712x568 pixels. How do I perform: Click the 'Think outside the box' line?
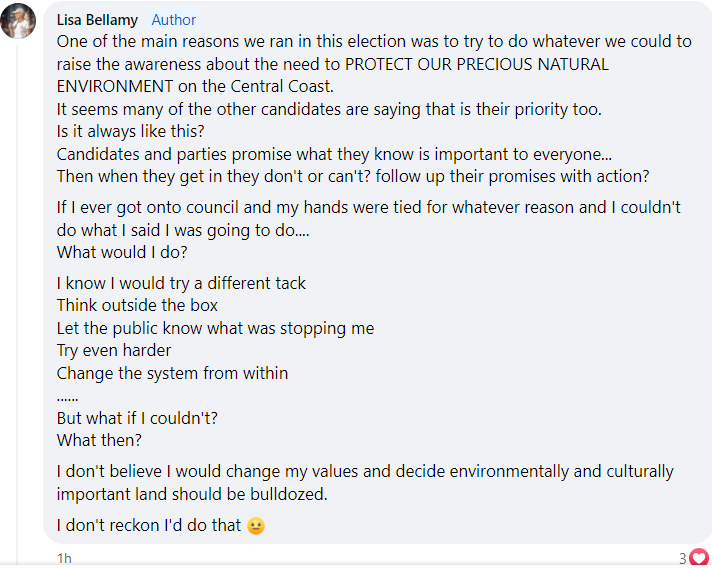(x=137, y=305)
